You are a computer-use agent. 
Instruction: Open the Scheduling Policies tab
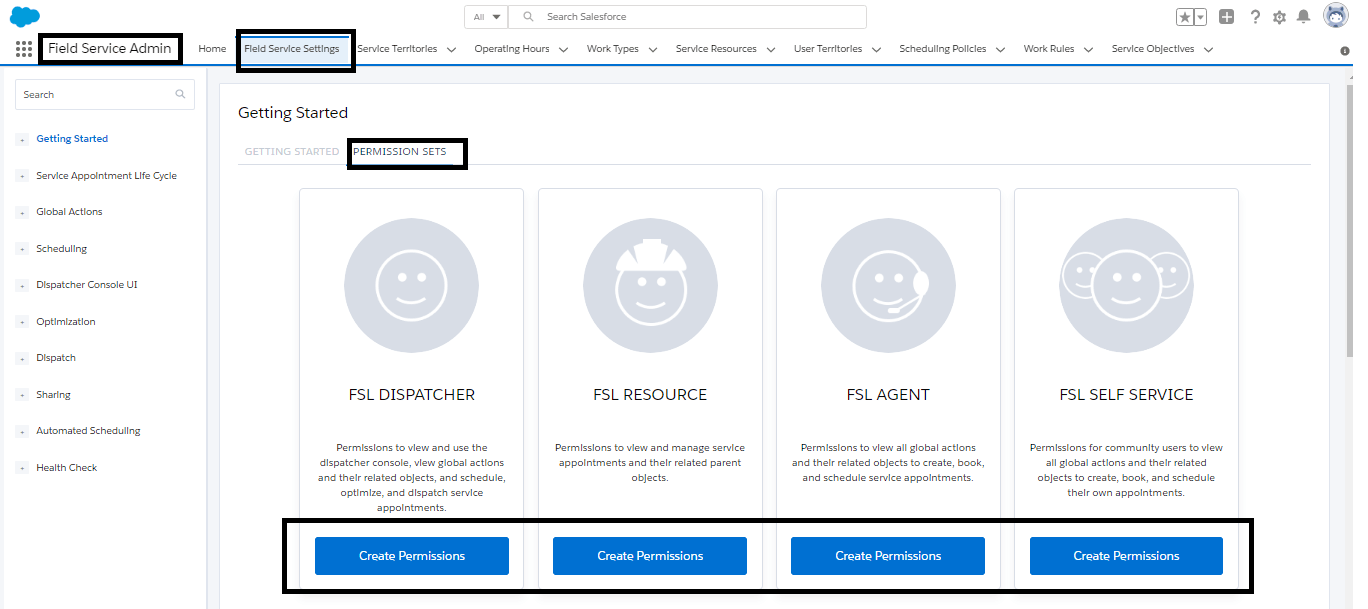click(x=943, y=49)
